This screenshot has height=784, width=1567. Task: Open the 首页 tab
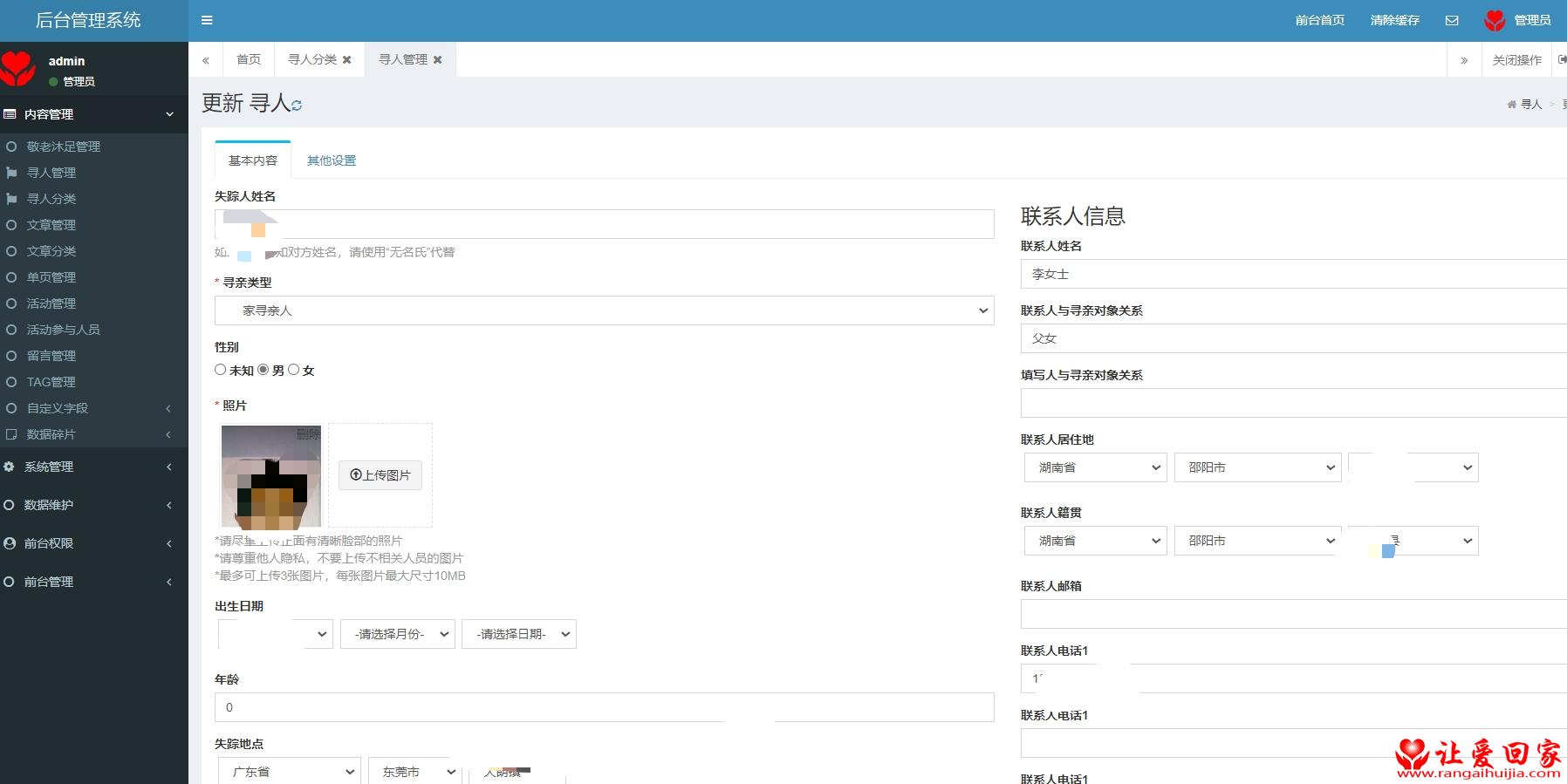(x=249, y=59)
